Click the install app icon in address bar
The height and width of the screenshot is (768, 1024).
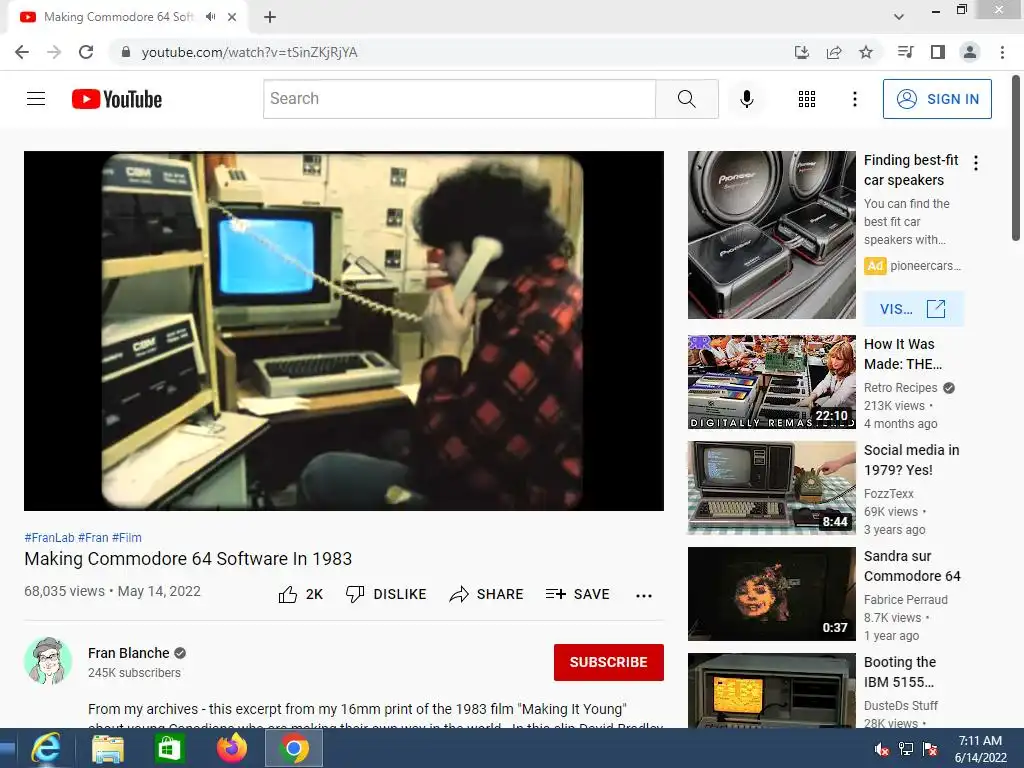pos(801,52)
